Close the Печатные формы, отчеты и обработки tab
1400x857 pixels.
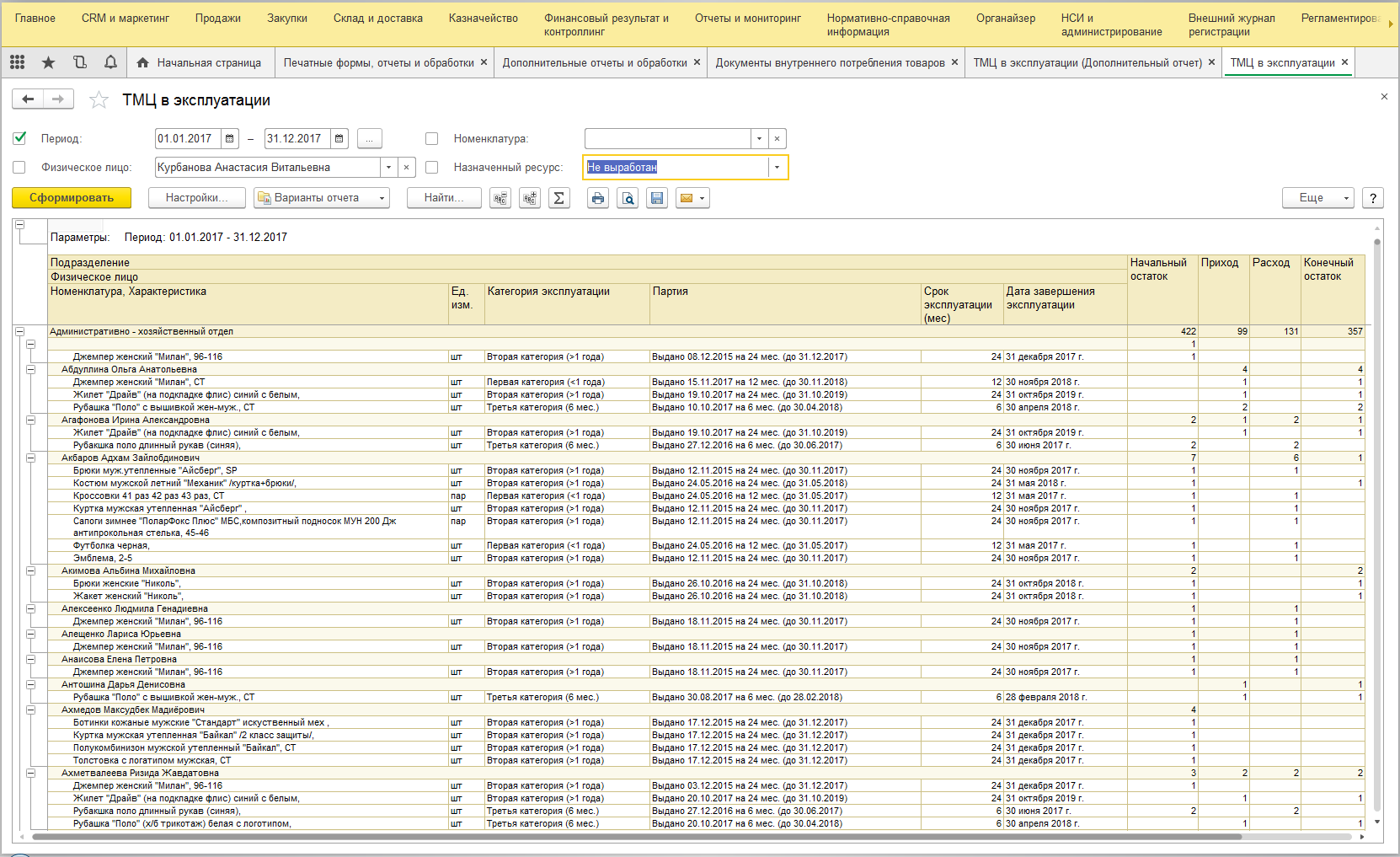(x=484, y=62)
